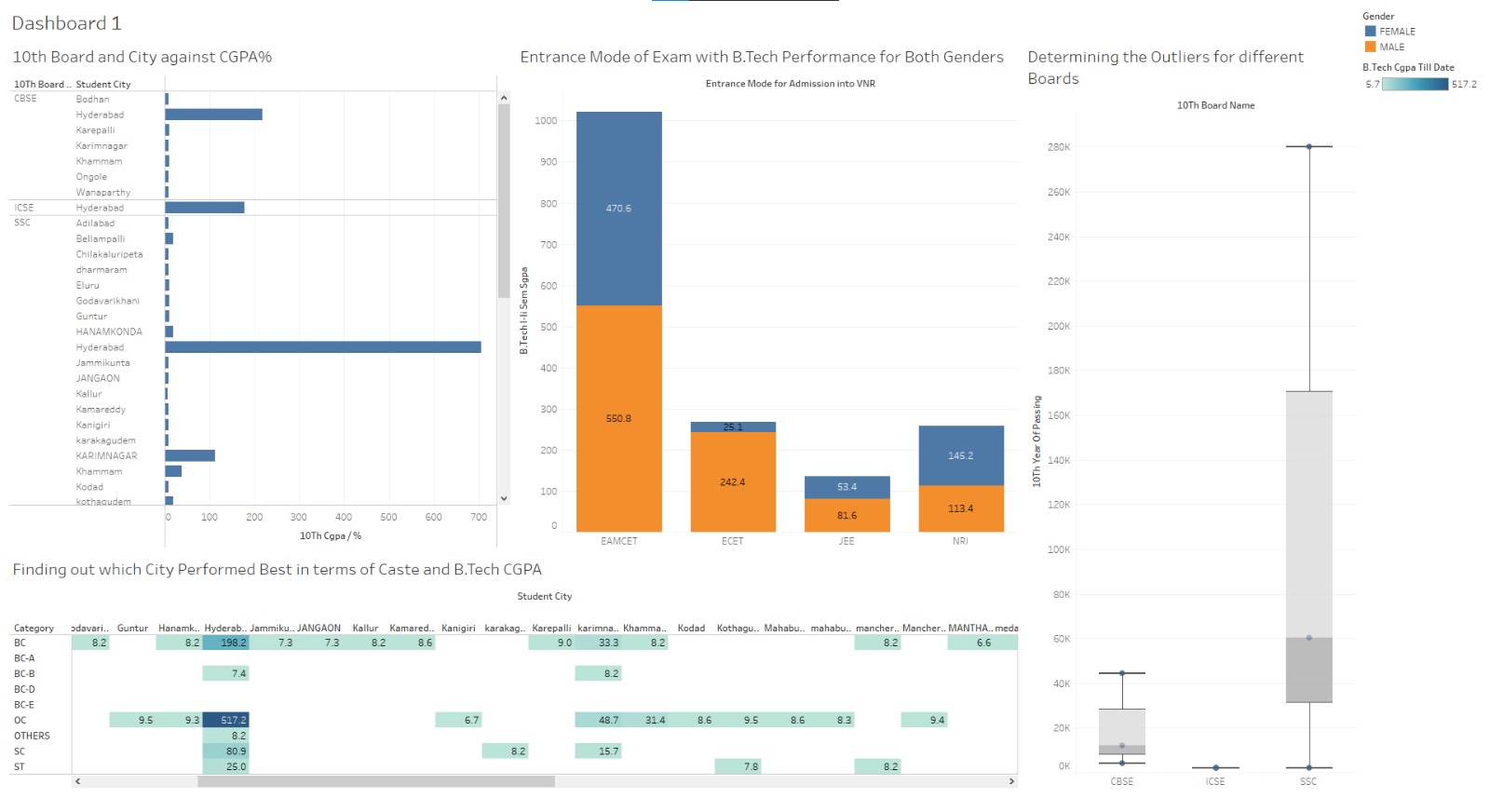
Task: Click the Entrance Mode for Admission into VNR header
Action: (790, 83)
